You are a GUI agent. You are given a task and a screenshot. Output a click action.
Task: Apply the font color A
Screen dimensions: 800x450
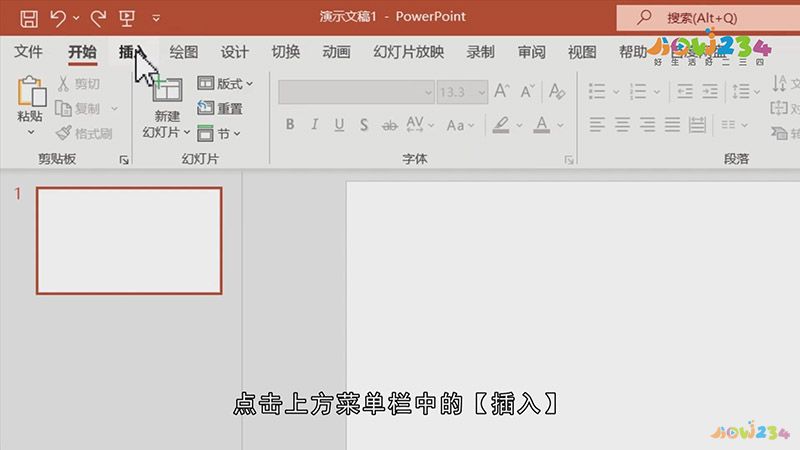[542, 124]
